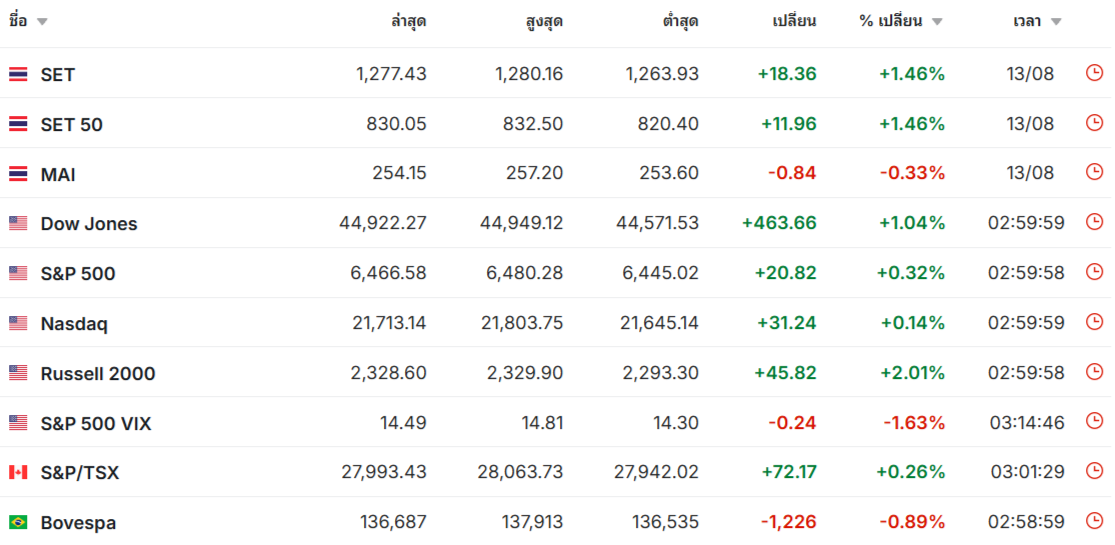Click the clock icon in the Bovespa row
Viewport: 1115px width, 545px height.
coord(1094,521)
